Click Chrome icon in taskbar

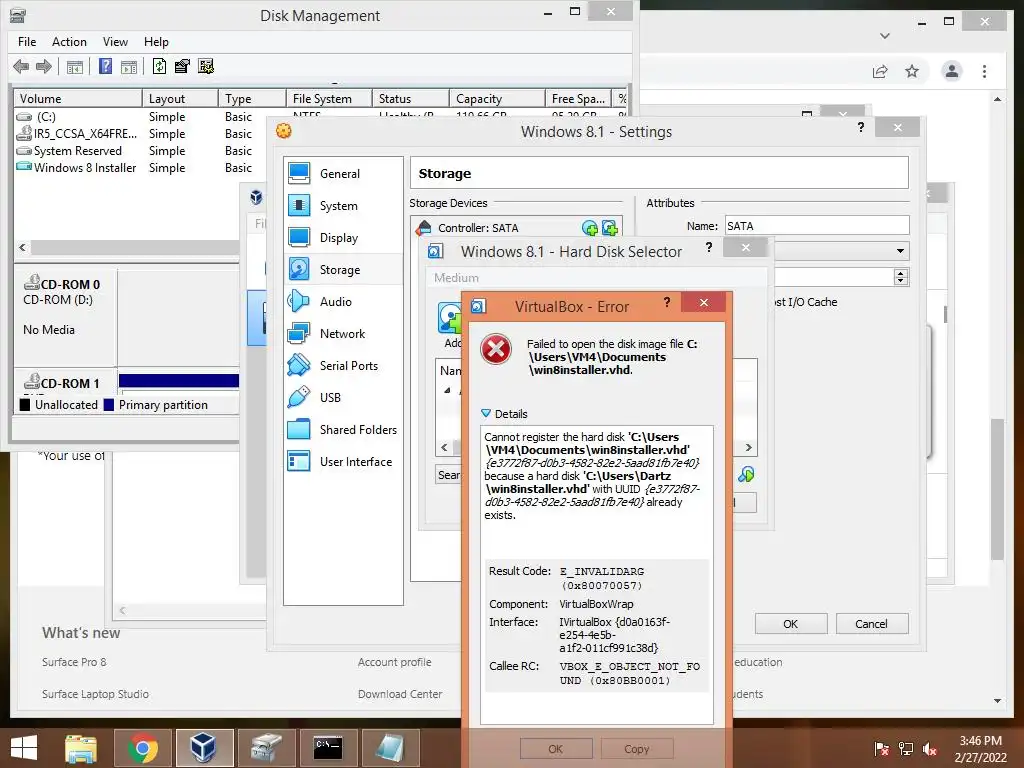142,748
